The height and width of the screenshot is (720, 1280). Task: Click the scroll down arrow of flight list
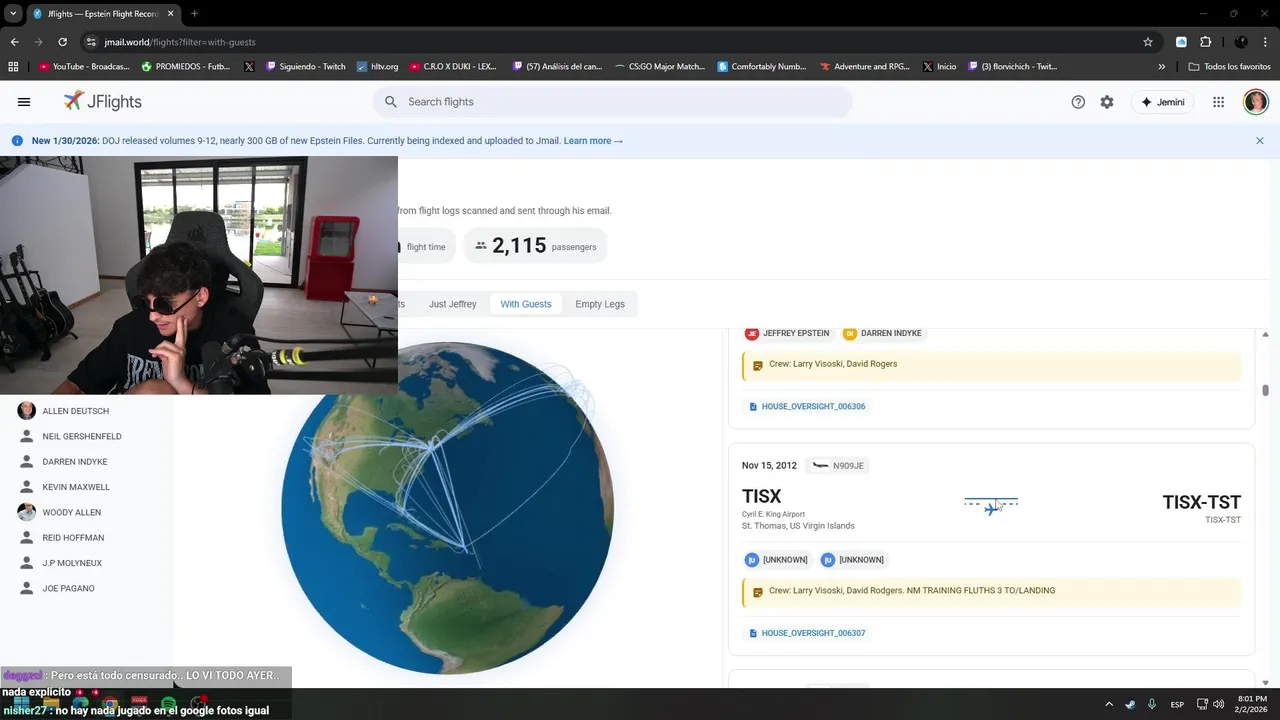pyautogui.click(x=1265, y=682)
